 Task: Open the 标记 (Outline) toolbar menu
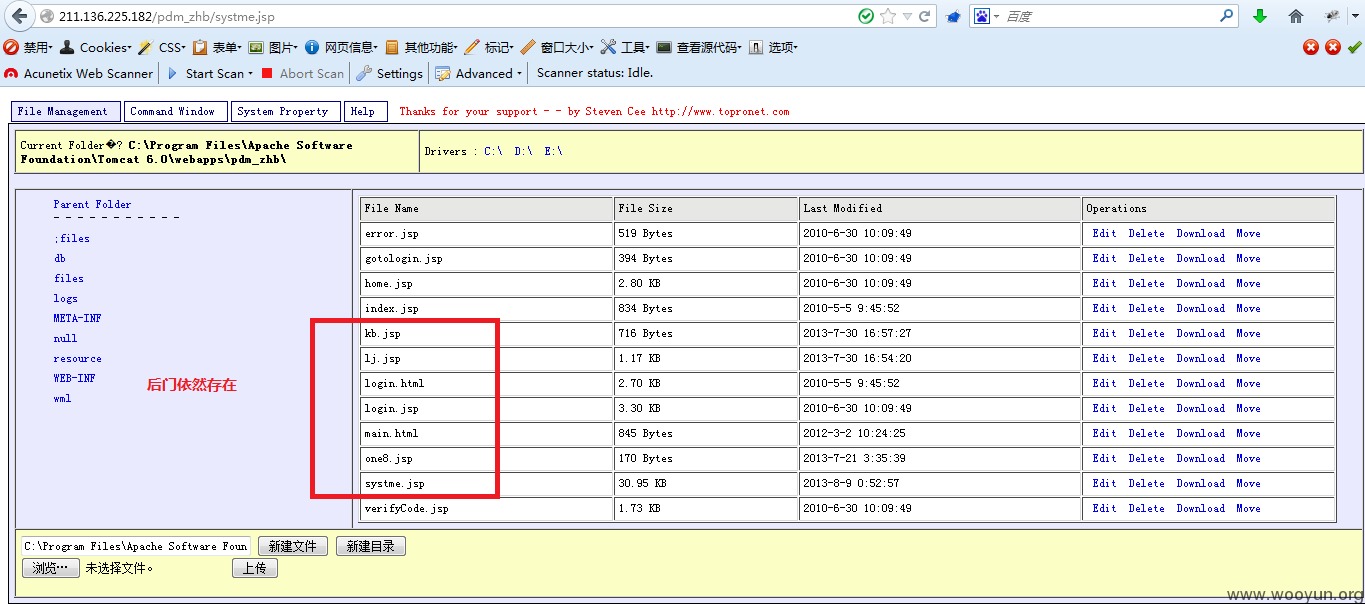tap(489, 47)
